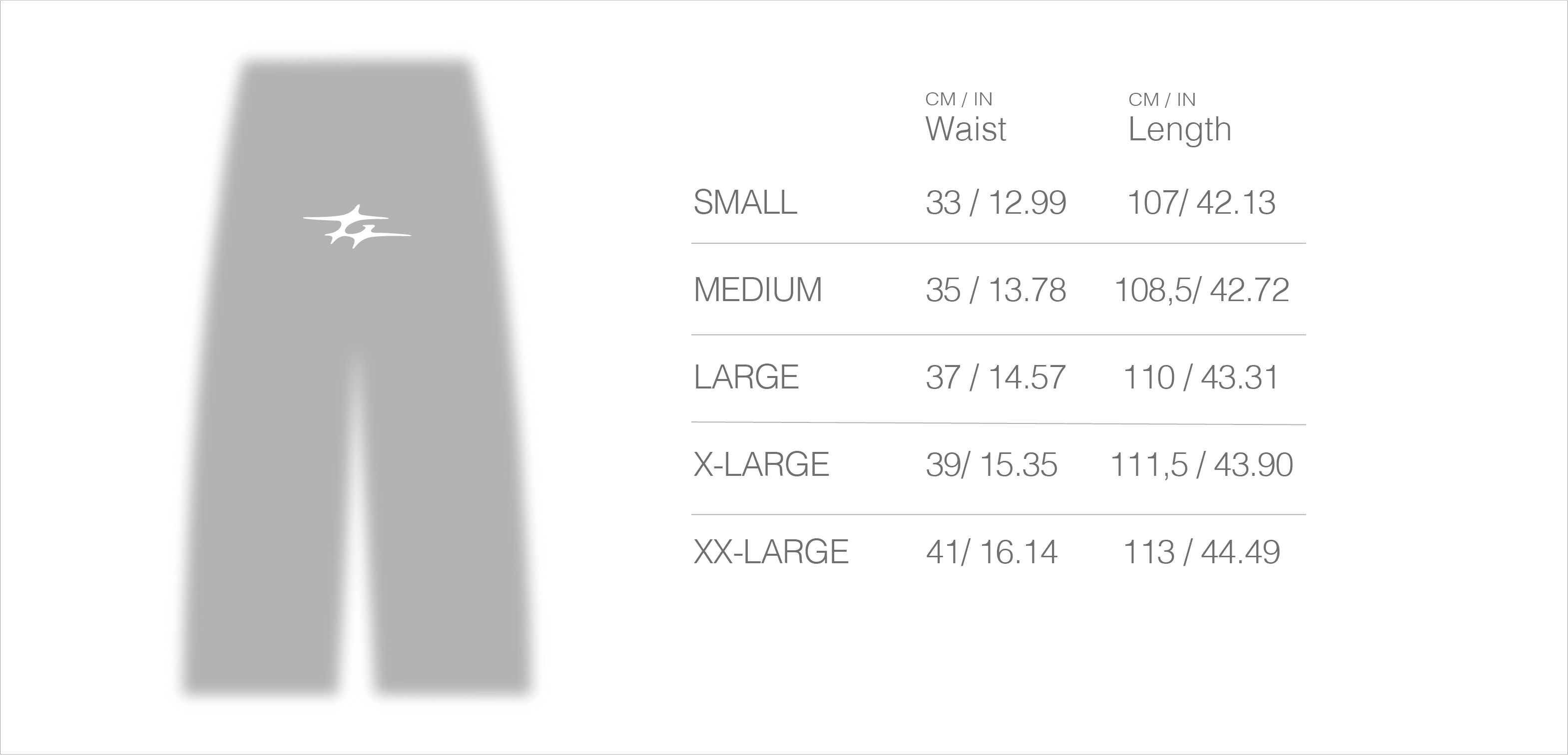
Task: Click the gray pants illustration's left leg
Action: coord(268,517)
